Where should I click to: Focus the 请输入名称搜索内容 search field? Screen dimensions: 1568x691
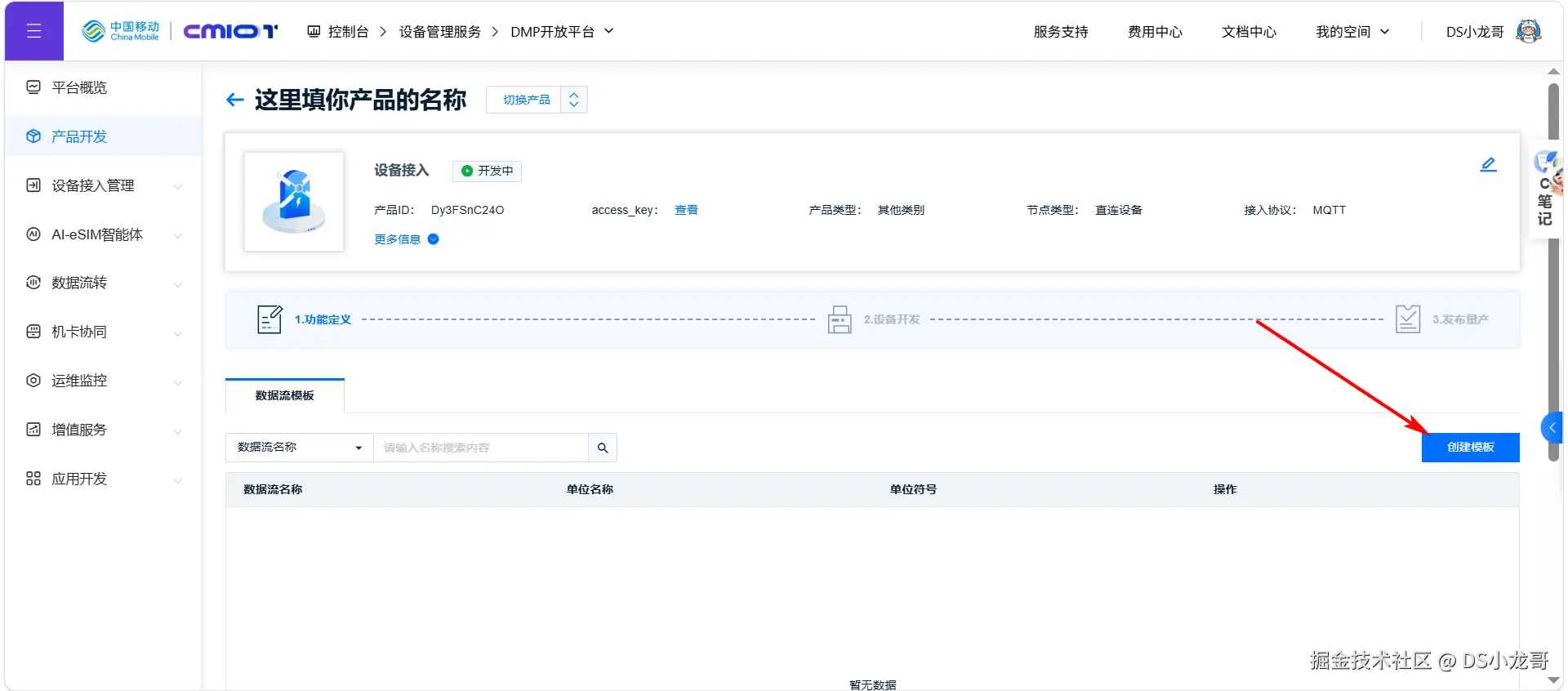[481, 448]
